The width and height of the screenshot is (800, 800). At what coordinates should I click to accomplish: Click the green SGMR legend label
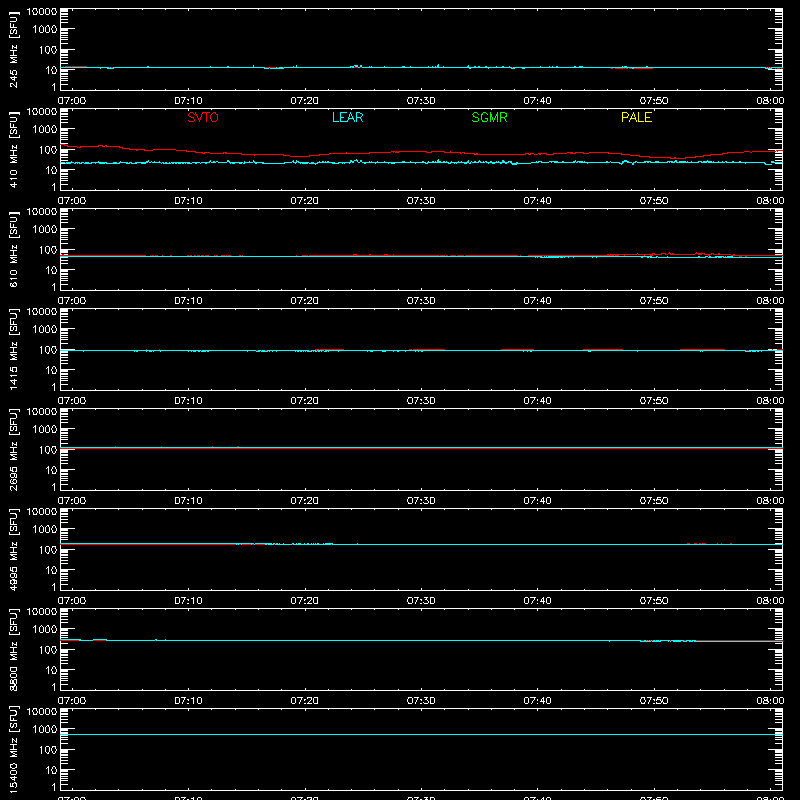tap(489, 117)
